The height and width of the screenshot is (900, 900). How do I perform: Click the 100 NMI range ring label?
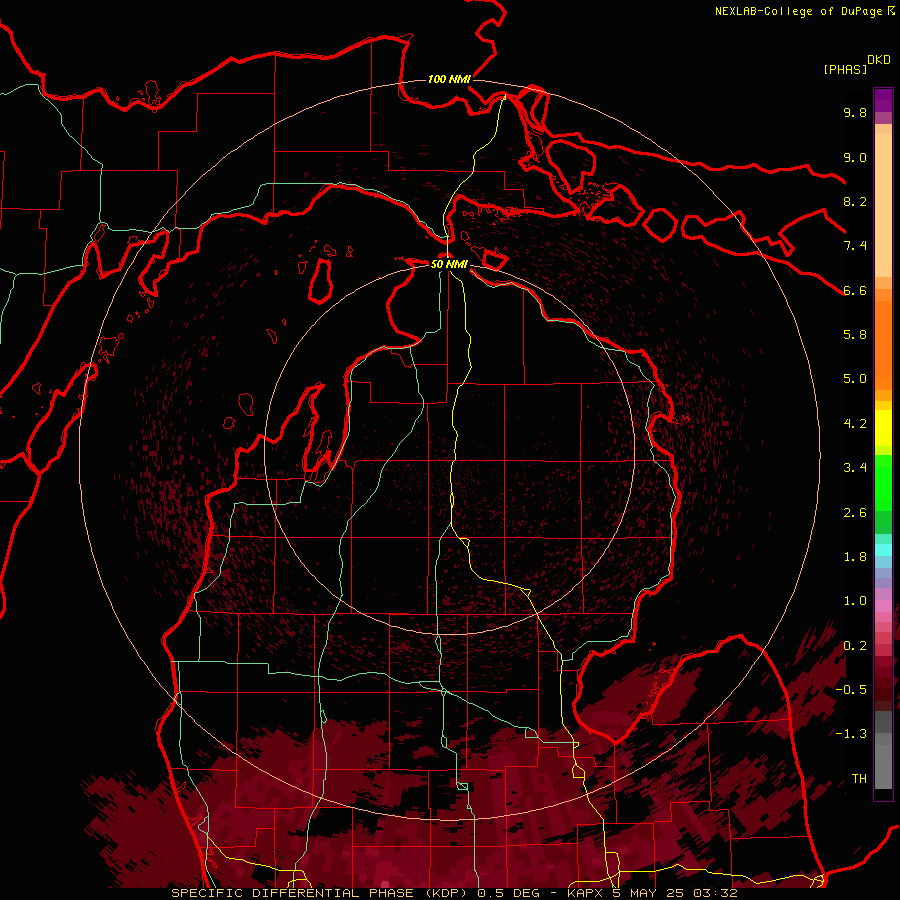point(449,79)
